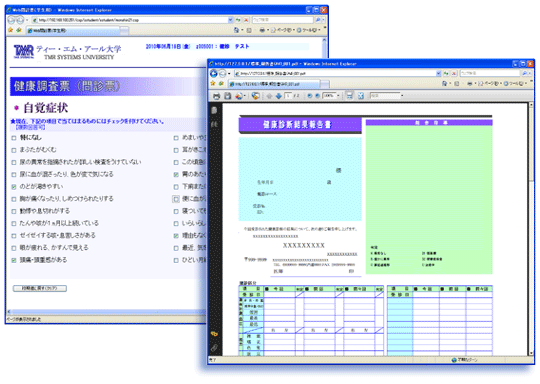This screenshot has height=384, width=540.
Task: Check 眼が疲れる、かすんで見える checkbox
Action: coord(14,248)
